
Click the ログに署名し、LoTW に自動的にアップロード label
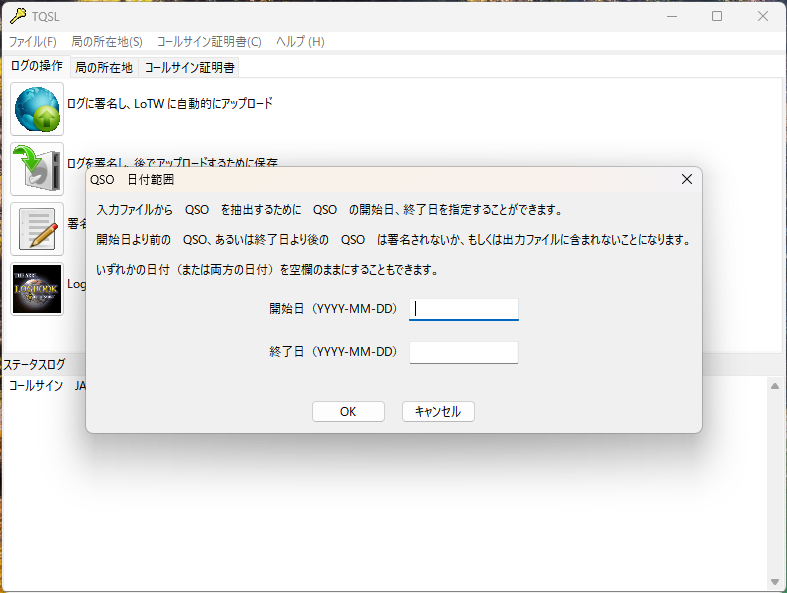click(170, 104)
